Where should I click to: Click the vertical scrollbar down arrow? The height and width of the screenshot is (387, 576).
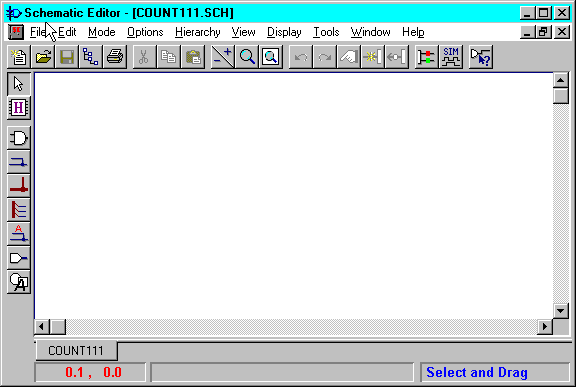pyautogui.click(x=561, y=311)
